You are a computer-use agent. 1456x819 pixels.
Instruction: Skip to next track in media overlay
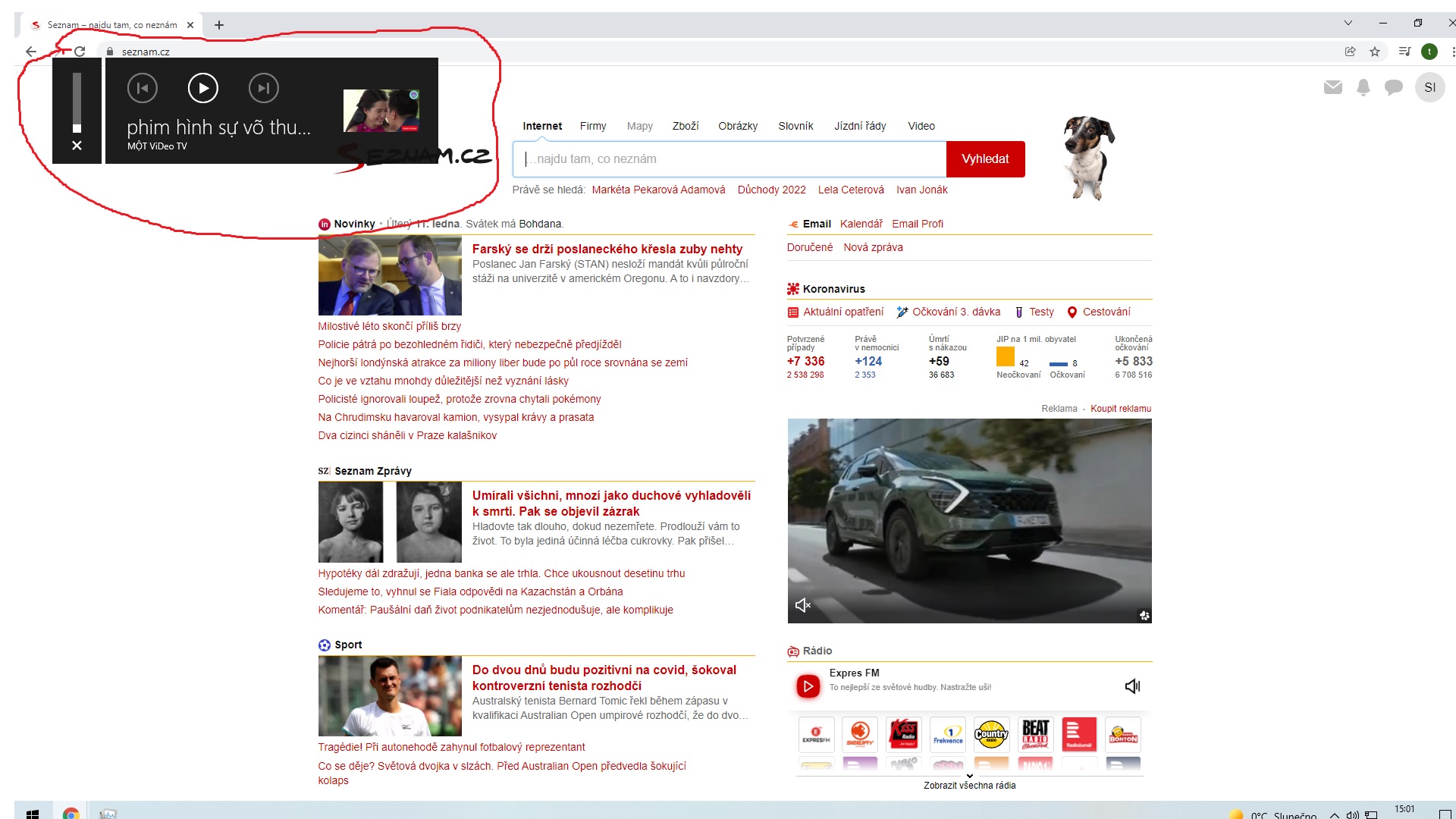tap(263, 89)
